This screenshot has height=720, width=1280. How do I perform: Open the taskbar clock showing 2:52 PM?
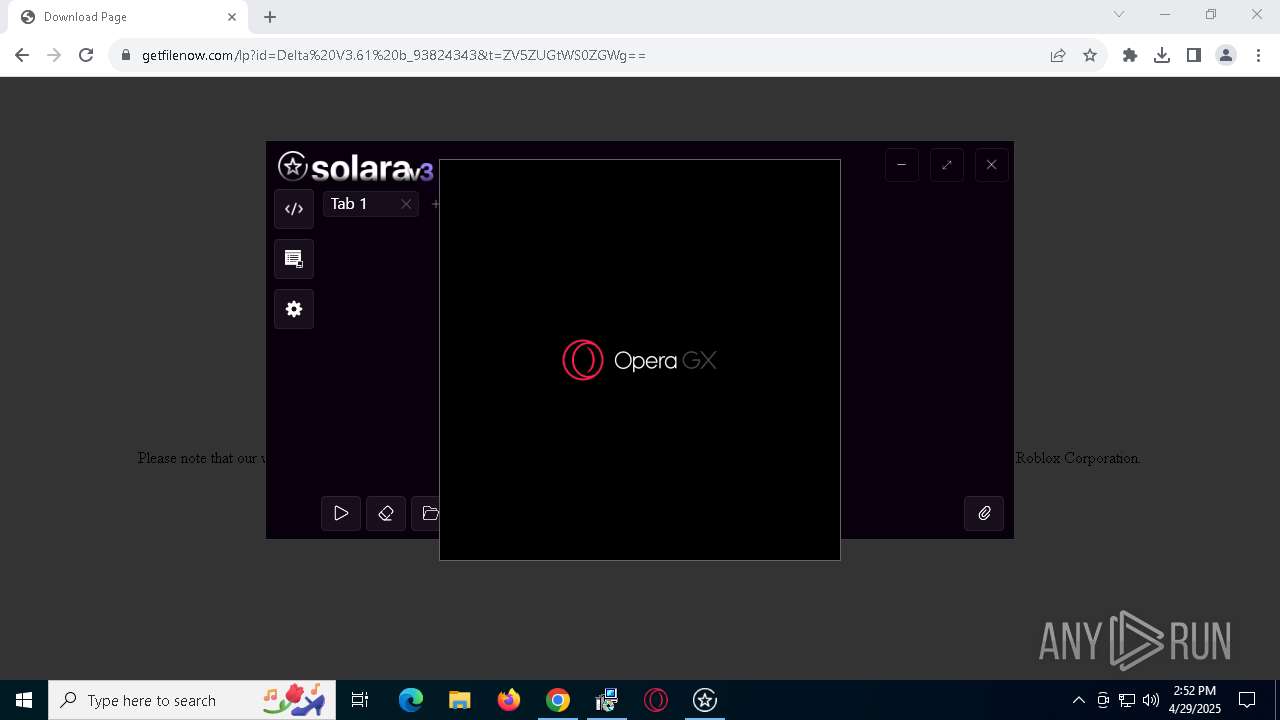[x=1195, y=700]
